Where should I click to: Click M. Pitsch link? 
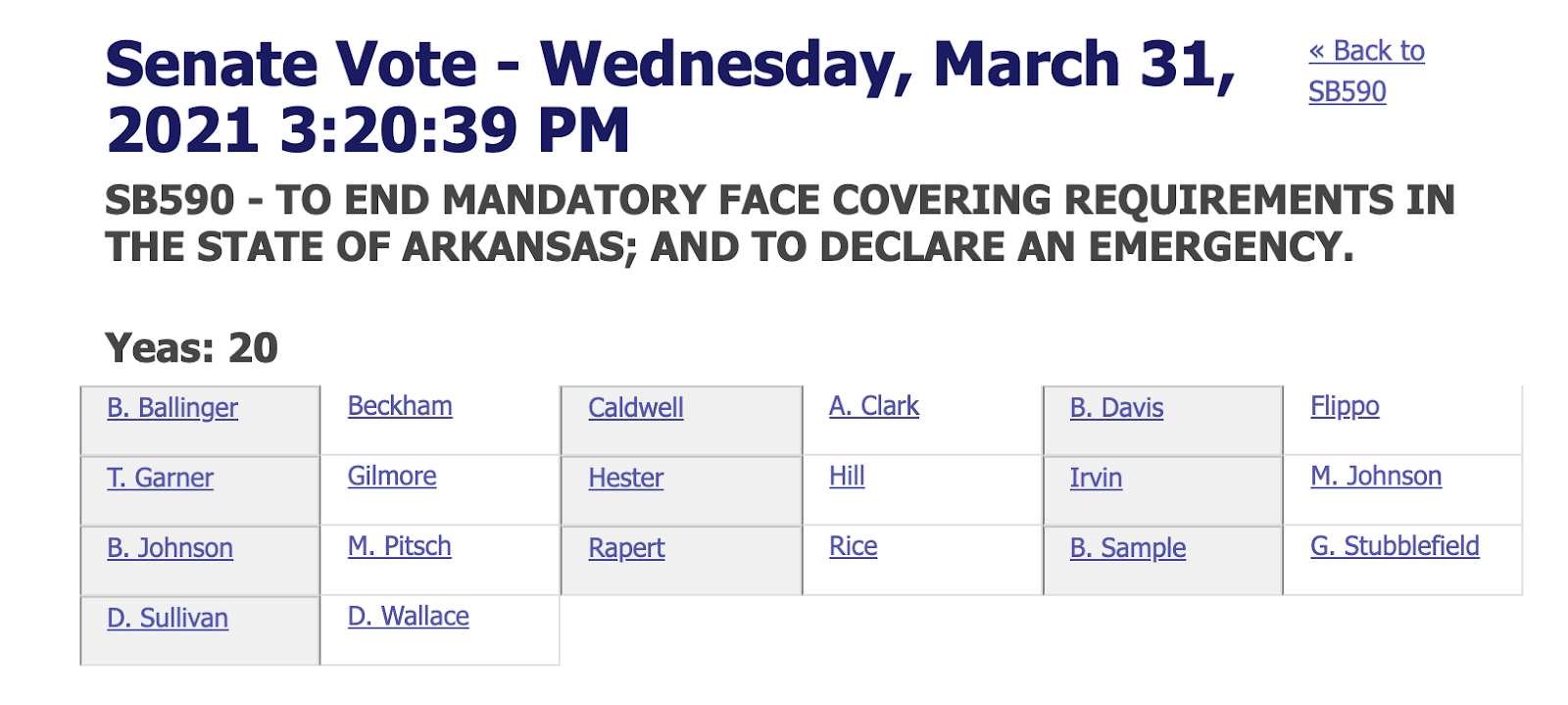click(400, 546)
